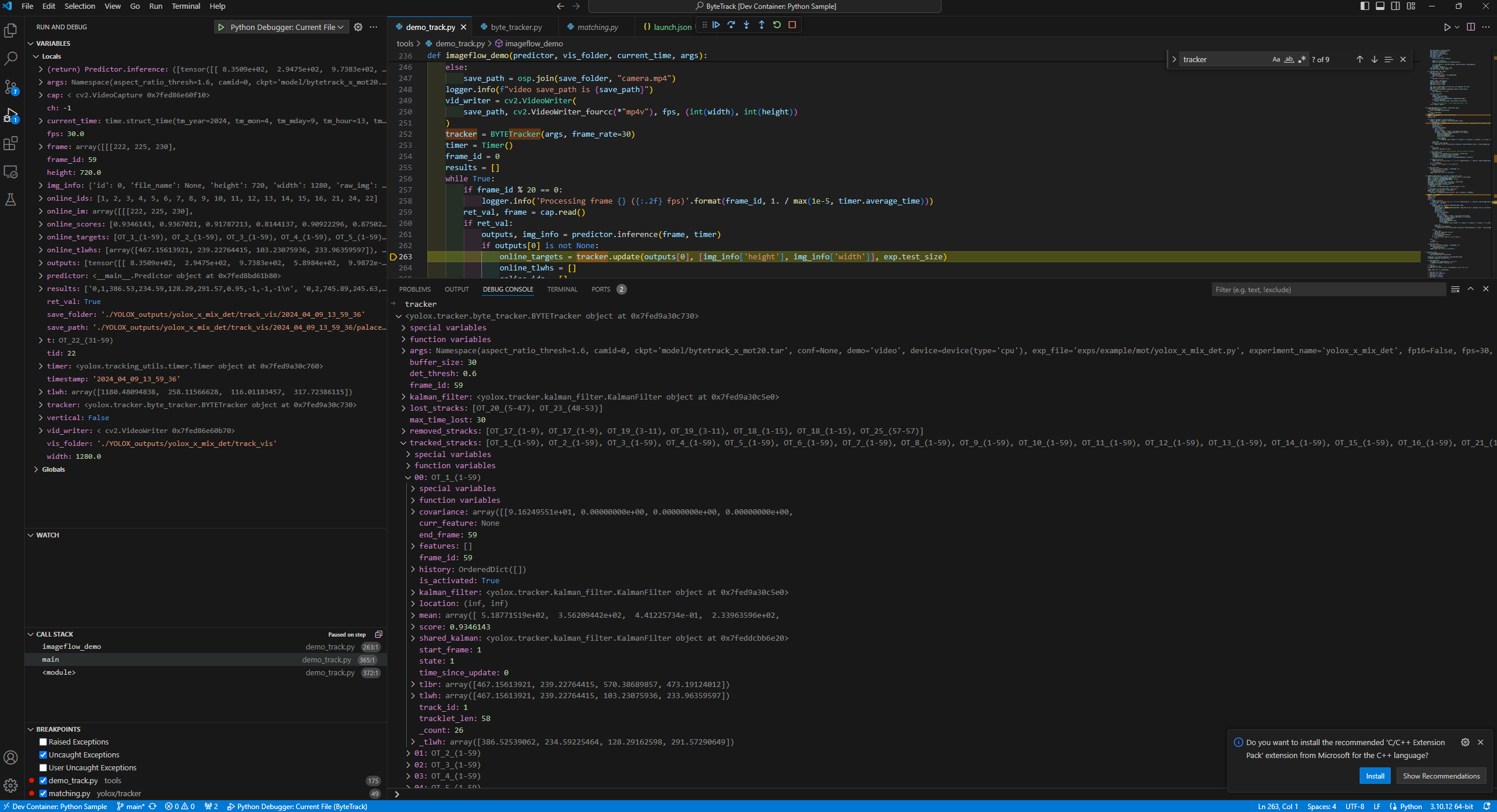Open the Search view in the activity bar
The width and height of the screenshot is (1497, 812).
pos(11,59)
